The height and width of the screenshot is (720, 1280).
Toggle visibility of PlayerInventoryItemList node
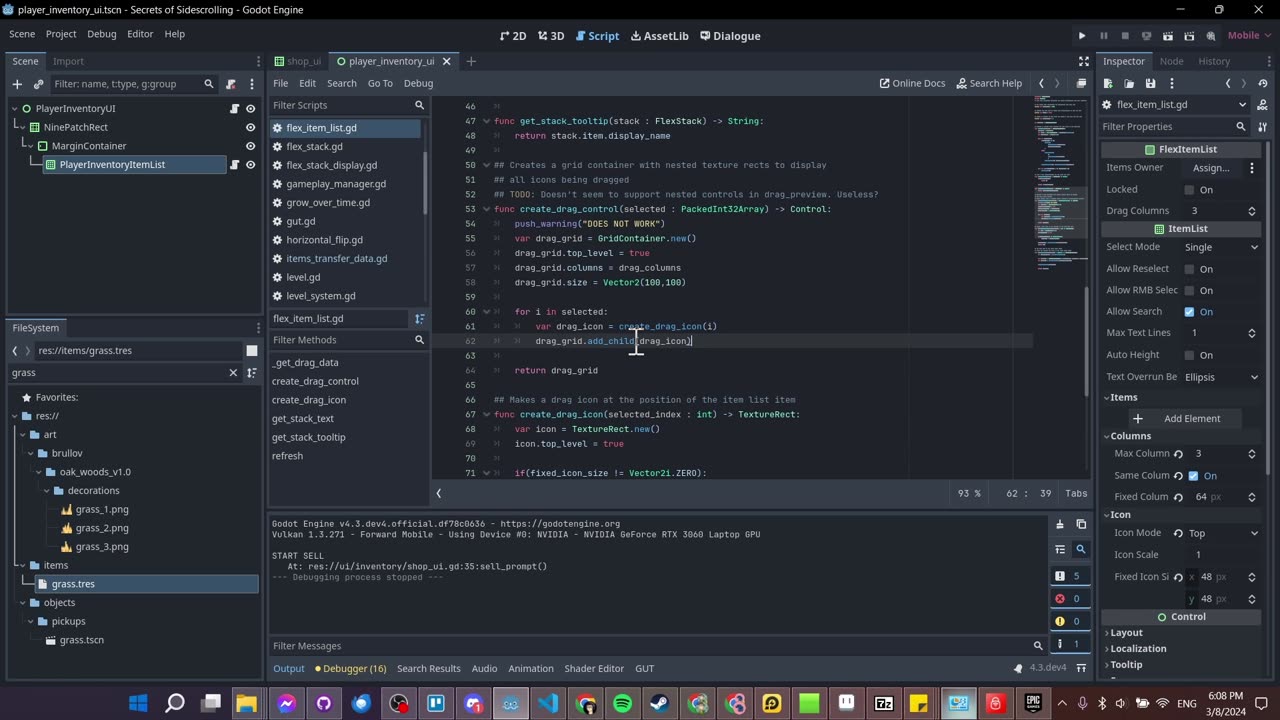251,165
